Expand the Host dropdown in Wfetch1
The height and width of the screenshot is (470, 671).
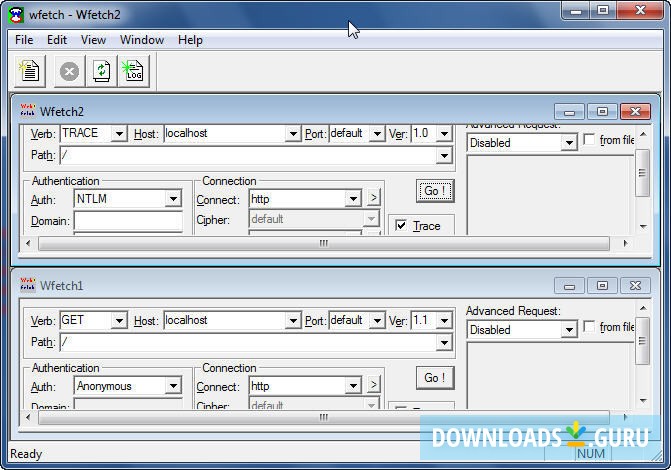[293, 321]
